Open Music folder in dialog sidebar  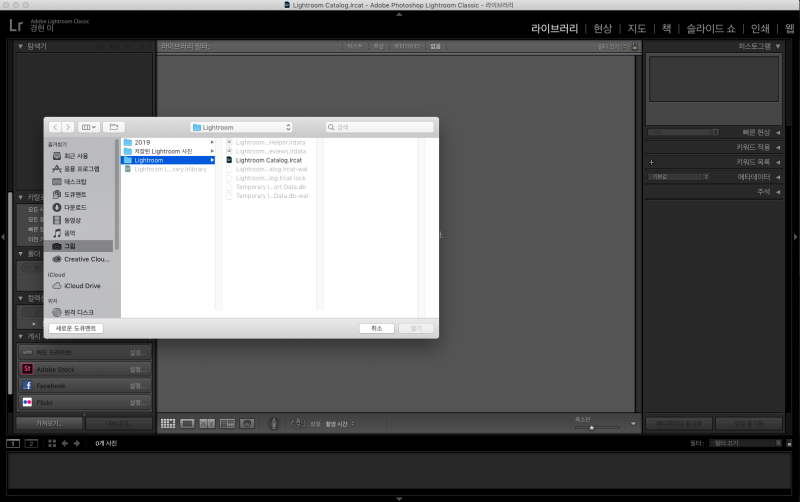pos(70,233)
